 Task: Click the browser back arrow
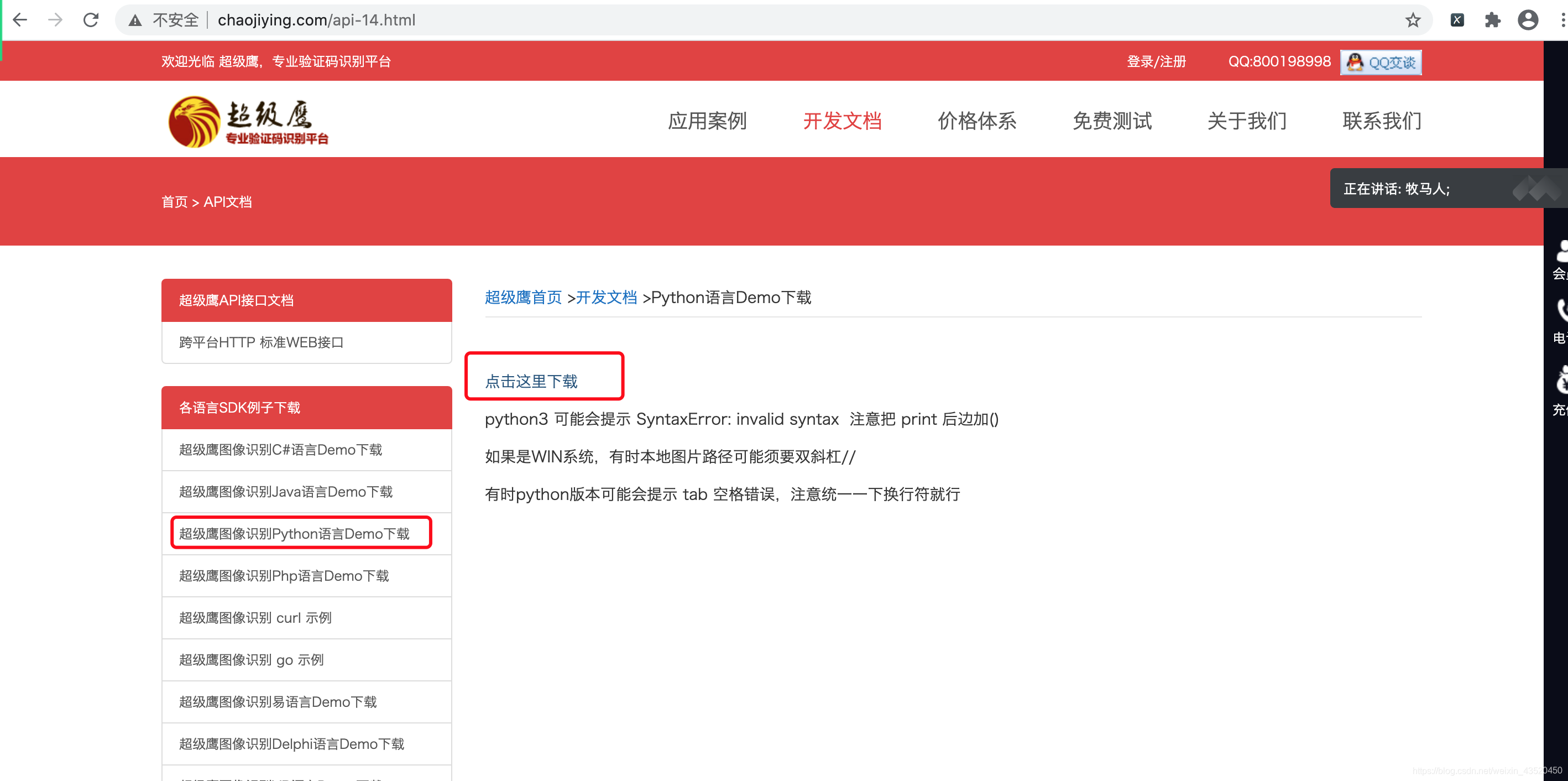coord(20,20)
